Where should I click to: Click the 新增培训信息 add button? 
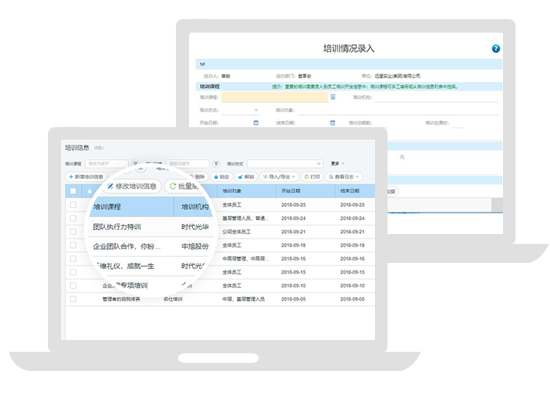[86, 177]
